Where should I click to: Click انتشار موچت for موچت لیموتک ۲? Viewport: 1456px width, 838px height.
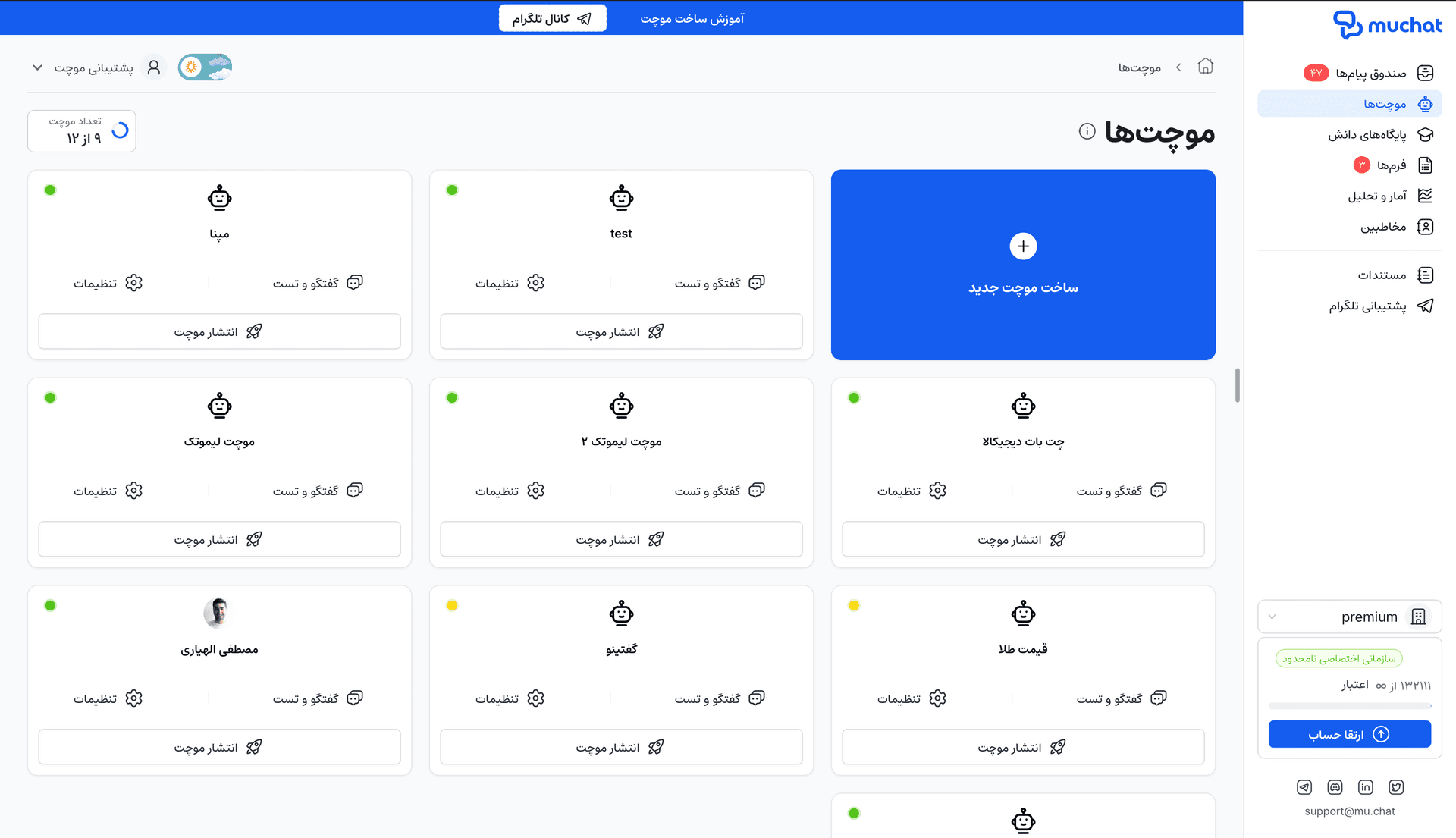pyautogui.click(x=621, y=539)
